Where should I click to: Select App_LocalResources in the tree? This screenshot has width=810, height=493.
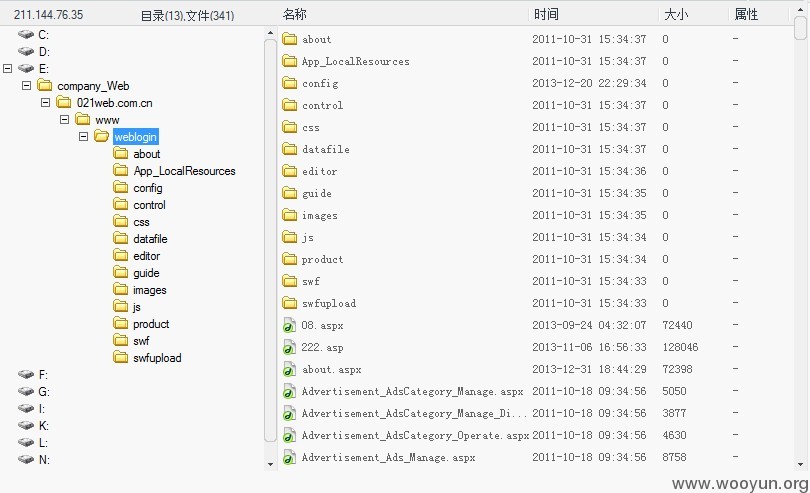coord(184,171)
